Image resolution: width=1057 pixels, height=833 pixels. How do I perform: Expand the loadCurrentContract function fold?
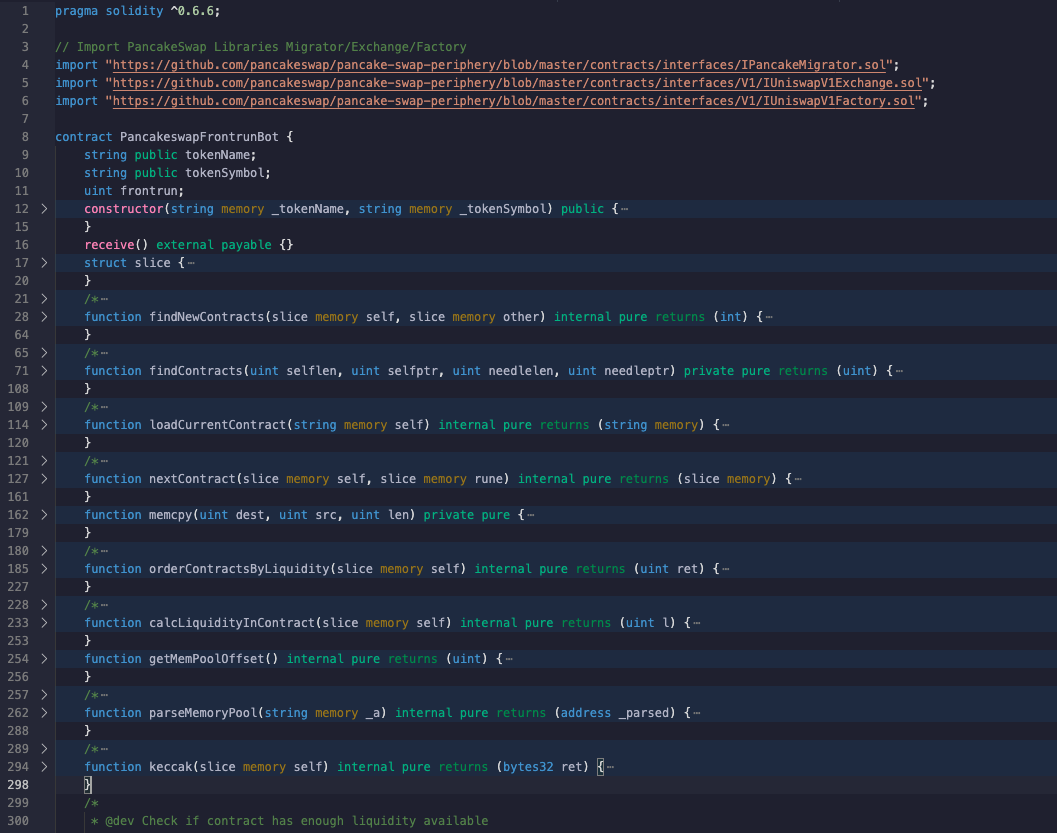(x=44, y=425)
